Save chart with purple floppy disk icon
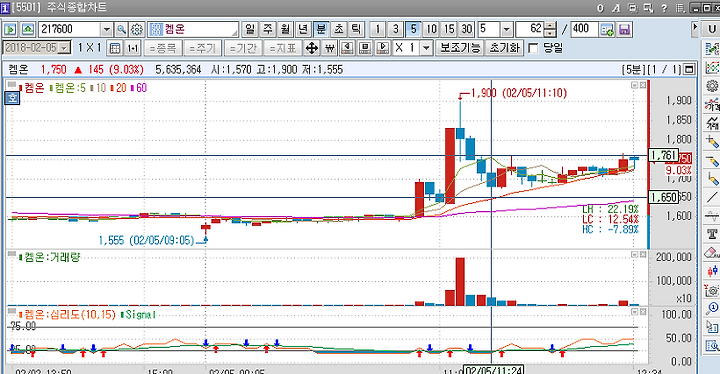The height and width of the screenshot is (374, 720). (624, 29)
